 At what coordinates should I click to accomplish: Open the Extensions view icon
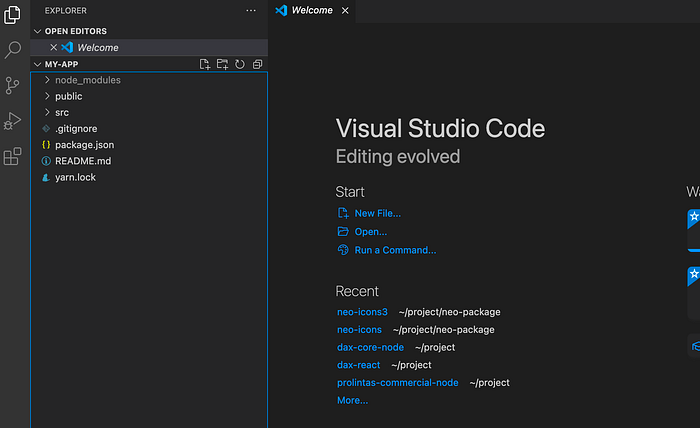pos(13,157)
